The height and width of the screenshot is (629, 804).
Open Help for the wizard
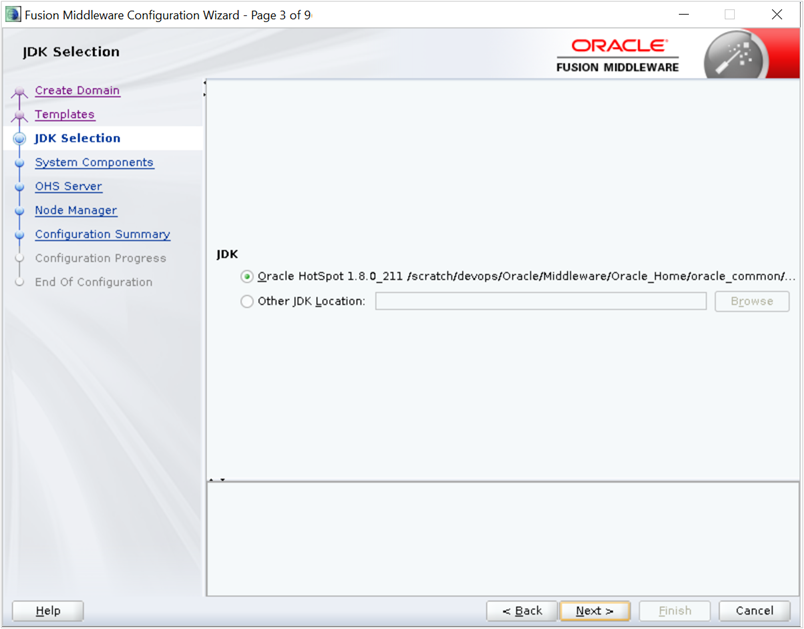48,611
